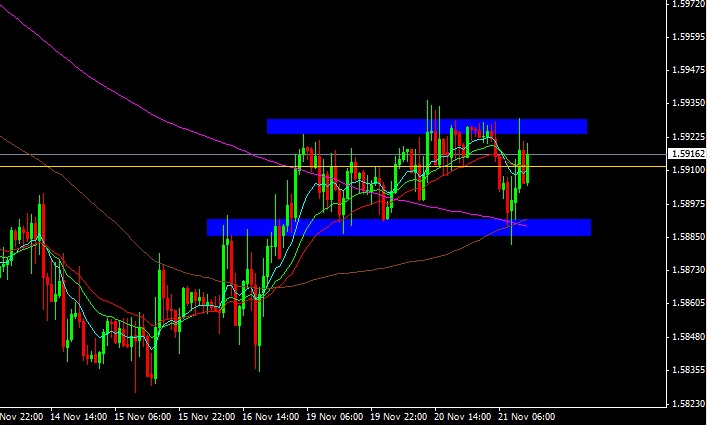Click the 15 Nov 06:00 time label
708x425 pixels.
[x=143, y=416]
